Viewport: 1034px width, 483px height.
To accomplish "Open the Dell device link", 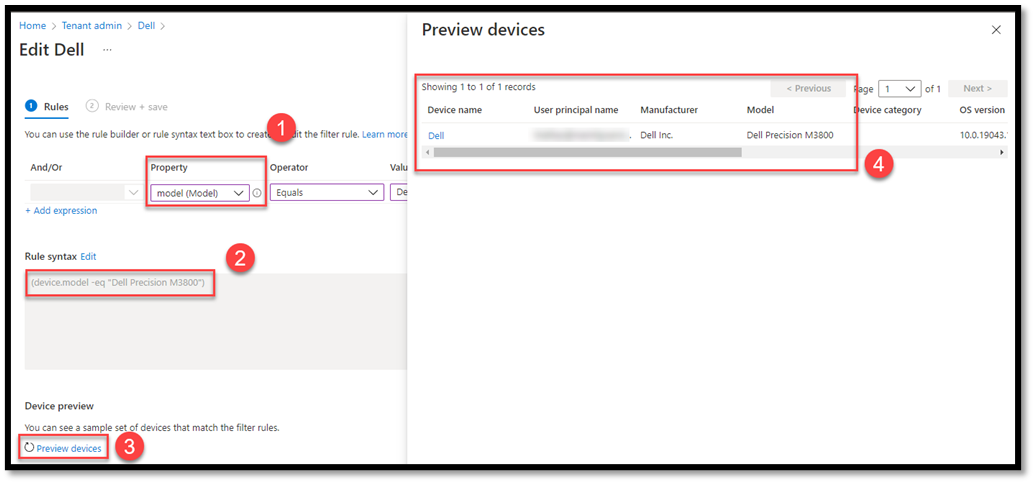I will coord(437,136).
